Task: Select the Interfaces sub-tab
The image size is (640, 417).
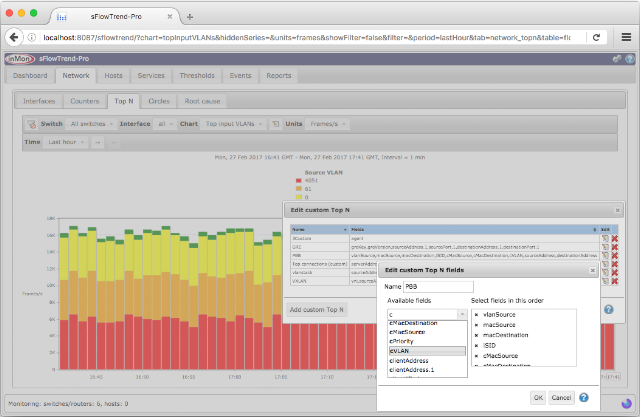Action: 39,101
